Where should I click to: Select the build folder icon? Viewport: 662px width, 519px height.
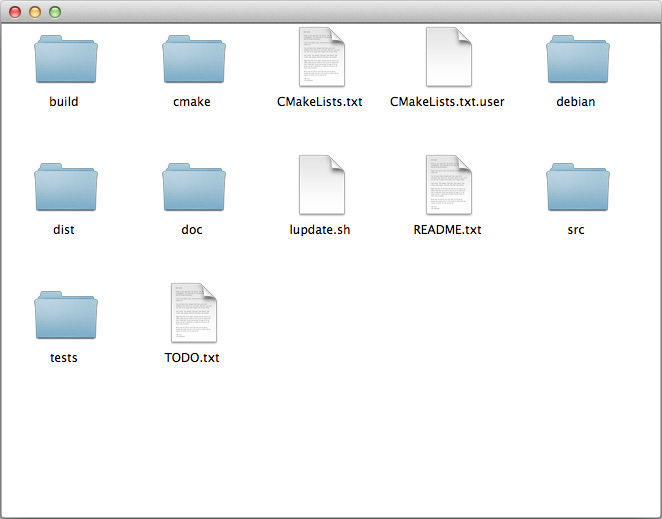[66, 59]
